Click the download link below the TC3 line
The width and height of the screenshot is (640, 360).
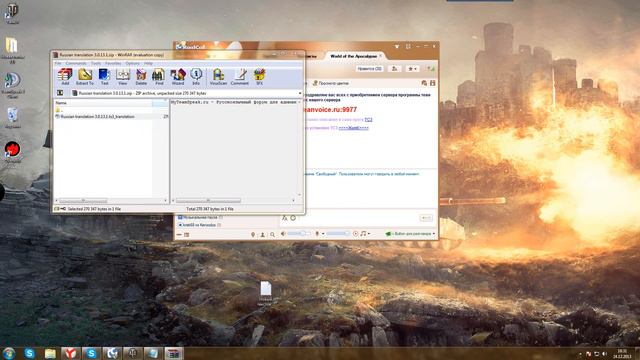coord(353,128)
